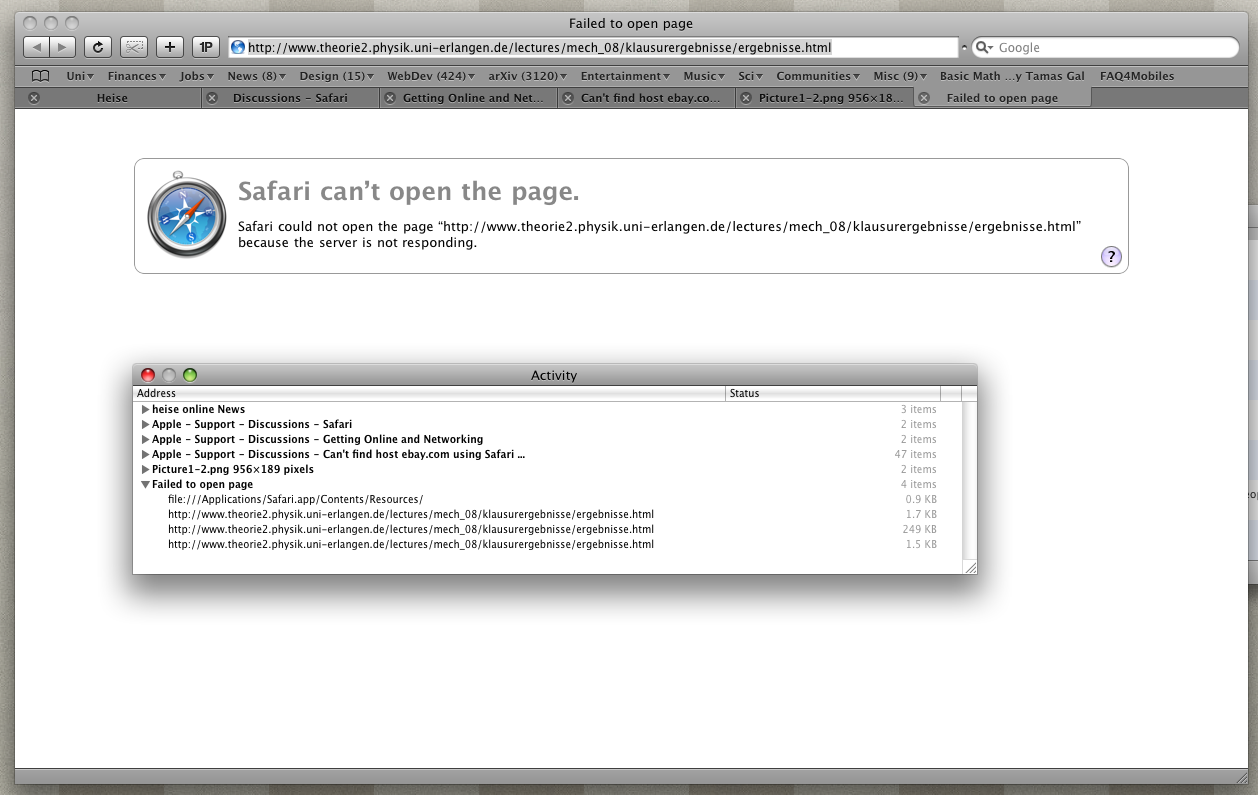This screenshot has height=795, width=1258.
Task: Close the Heise tab
Action: click(34, 98)
